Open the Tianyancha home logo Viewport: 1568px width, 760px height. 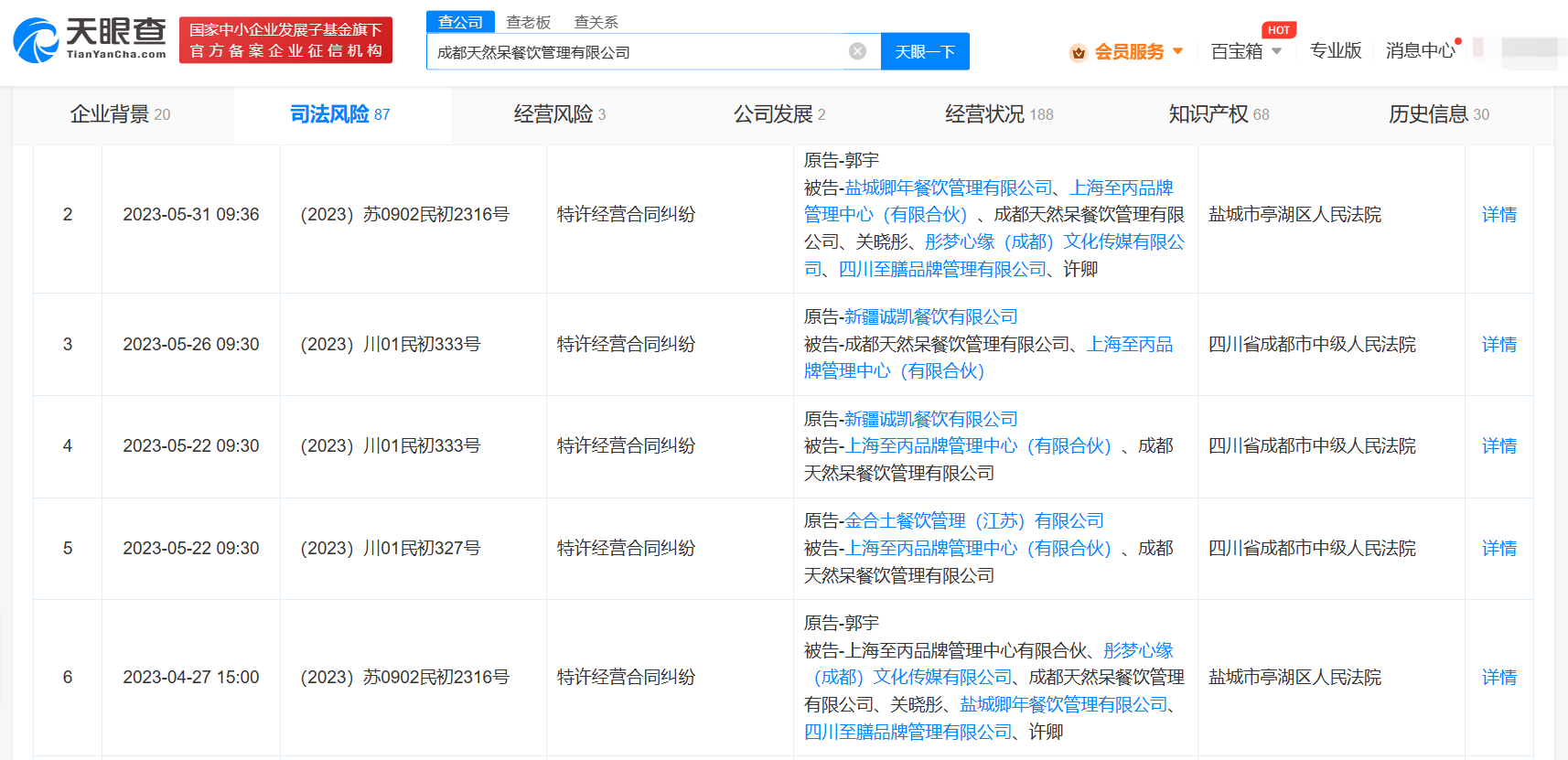pos(90,39)
